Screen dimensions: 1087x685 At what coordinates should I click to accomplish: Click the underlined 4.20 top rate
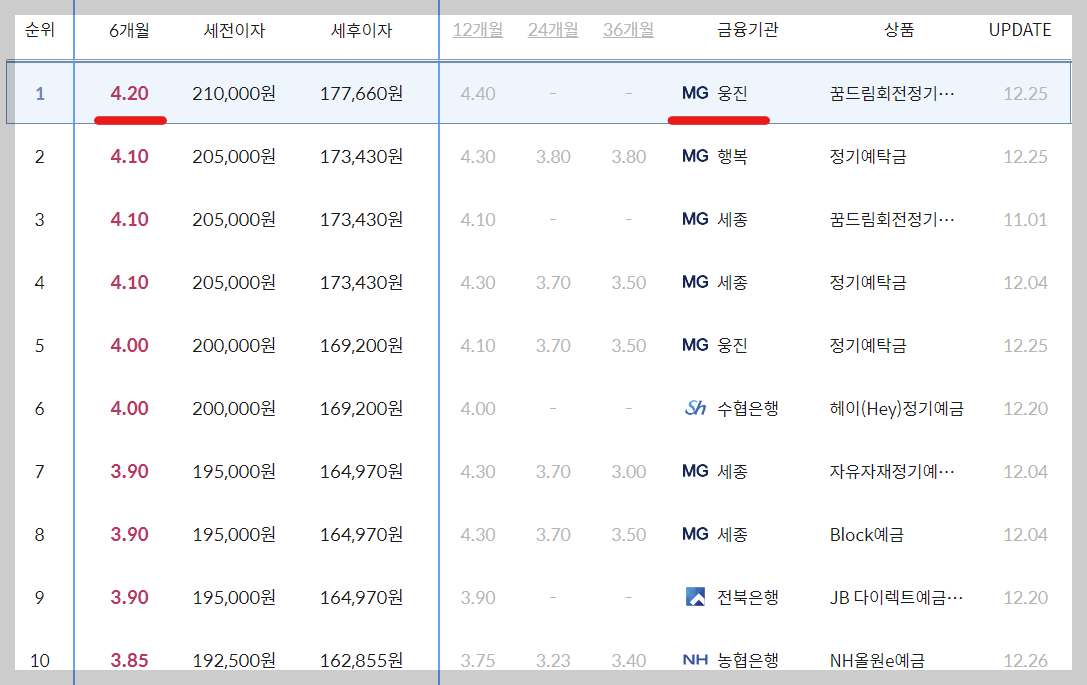click(x=129, y=93)
